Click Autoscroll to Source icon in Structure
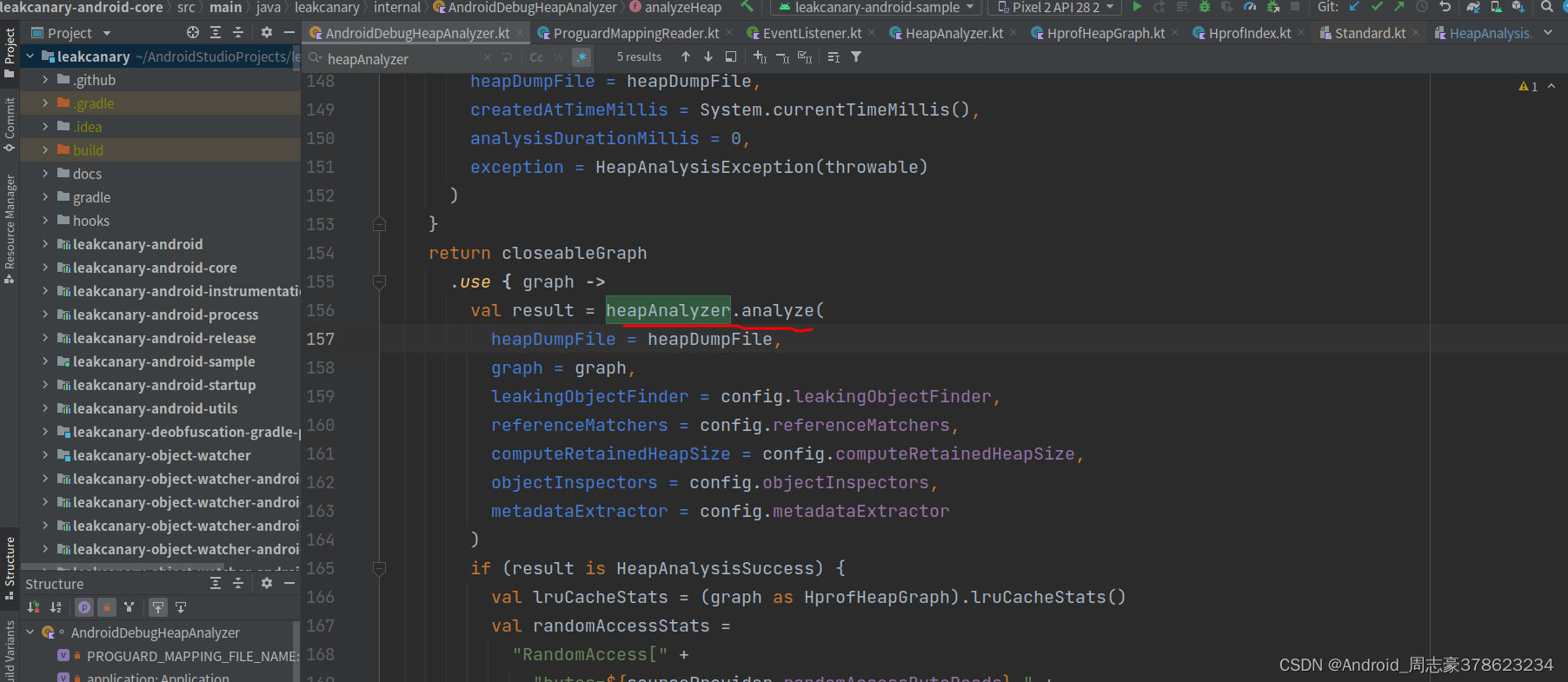The height and width of the screenshot is (682, 1568). (x=158, y=607)
